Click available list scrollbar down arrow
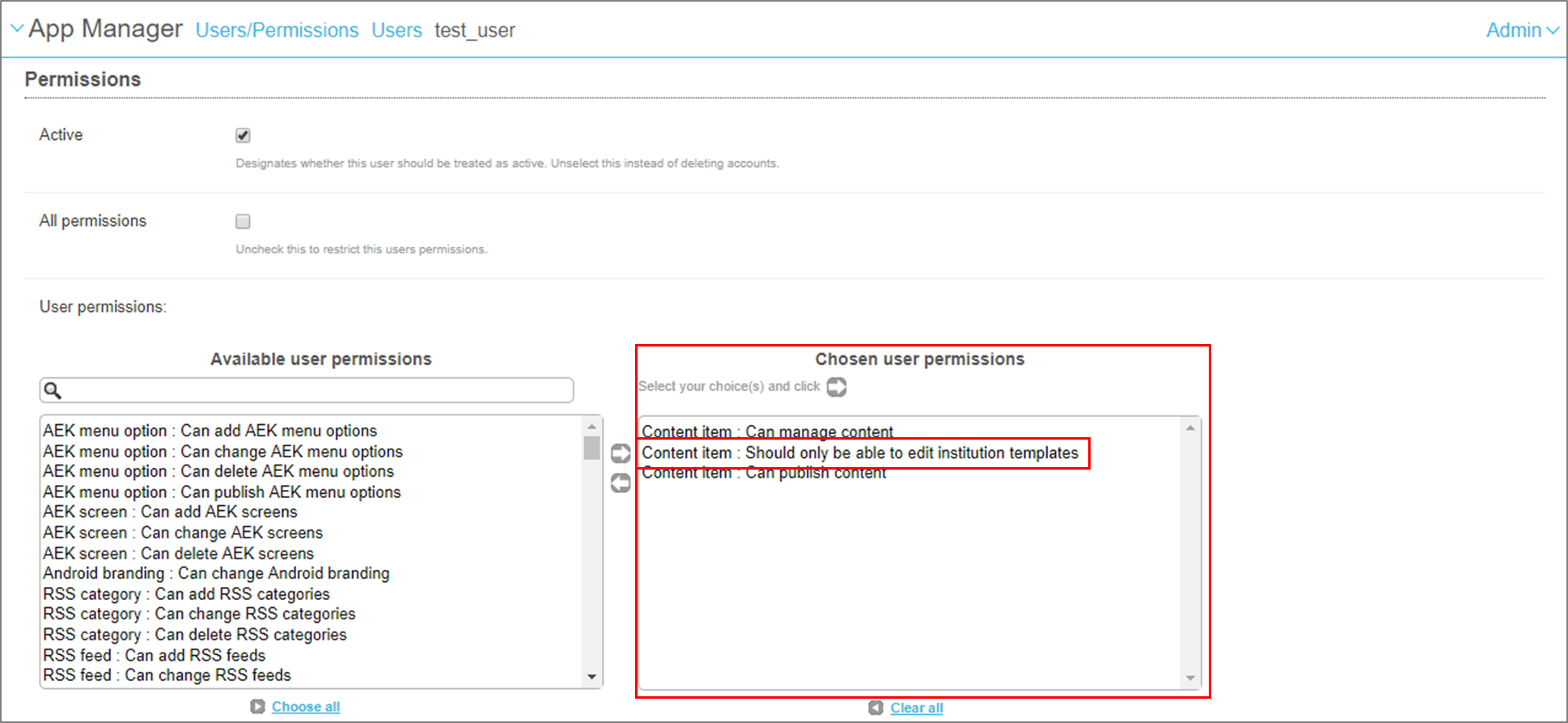 click(x=592, y=677)
